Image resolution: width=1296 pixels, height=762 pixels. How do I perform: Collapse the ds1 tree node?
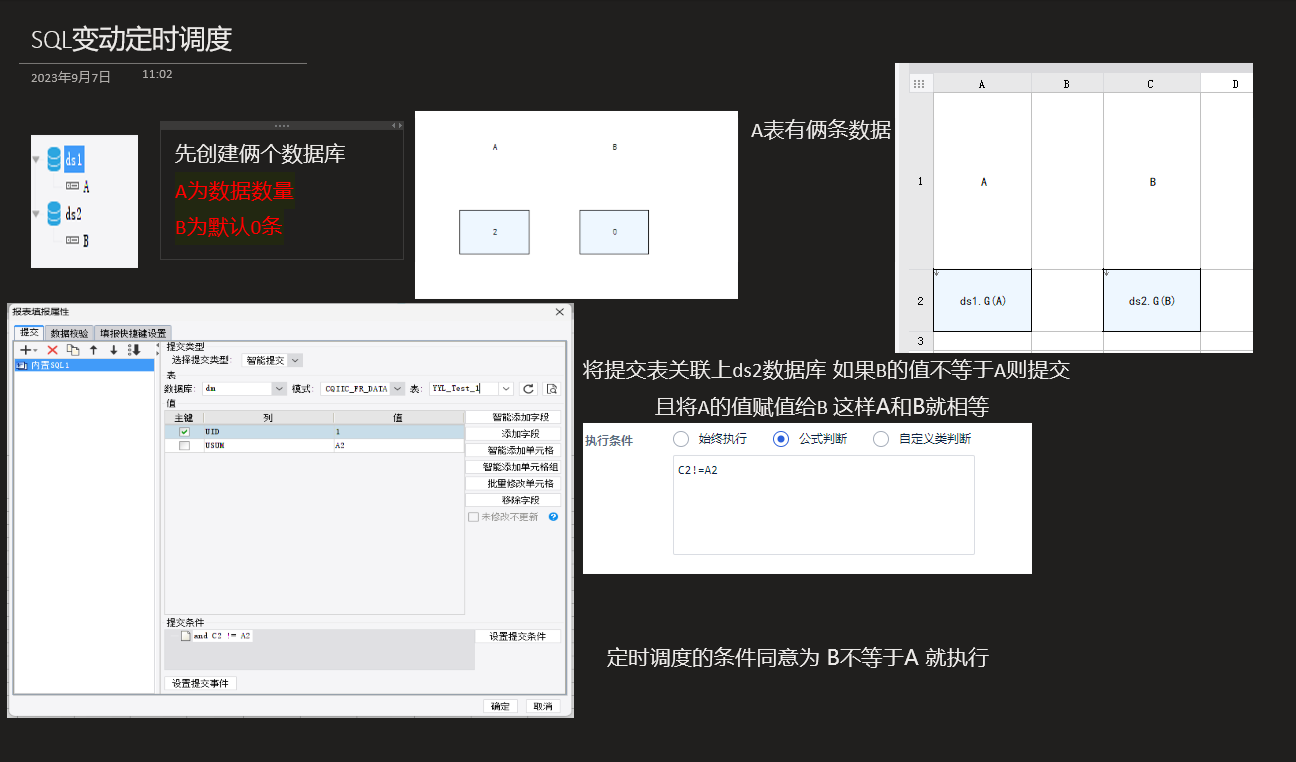coord(37,160)
